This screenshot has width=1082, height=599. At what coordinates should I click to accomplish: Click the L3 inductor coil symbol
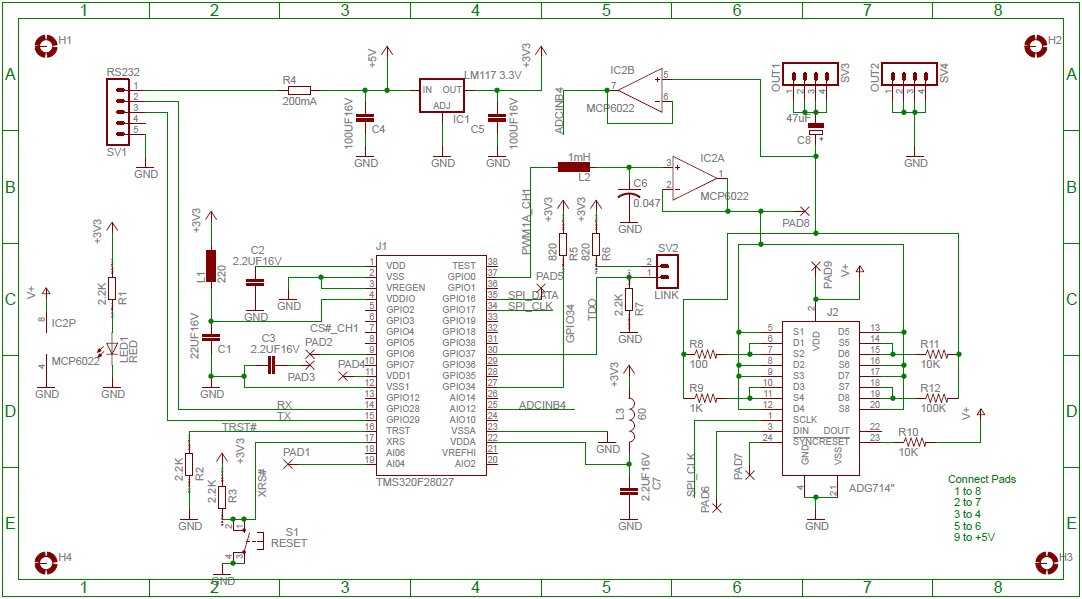[629, 420]
